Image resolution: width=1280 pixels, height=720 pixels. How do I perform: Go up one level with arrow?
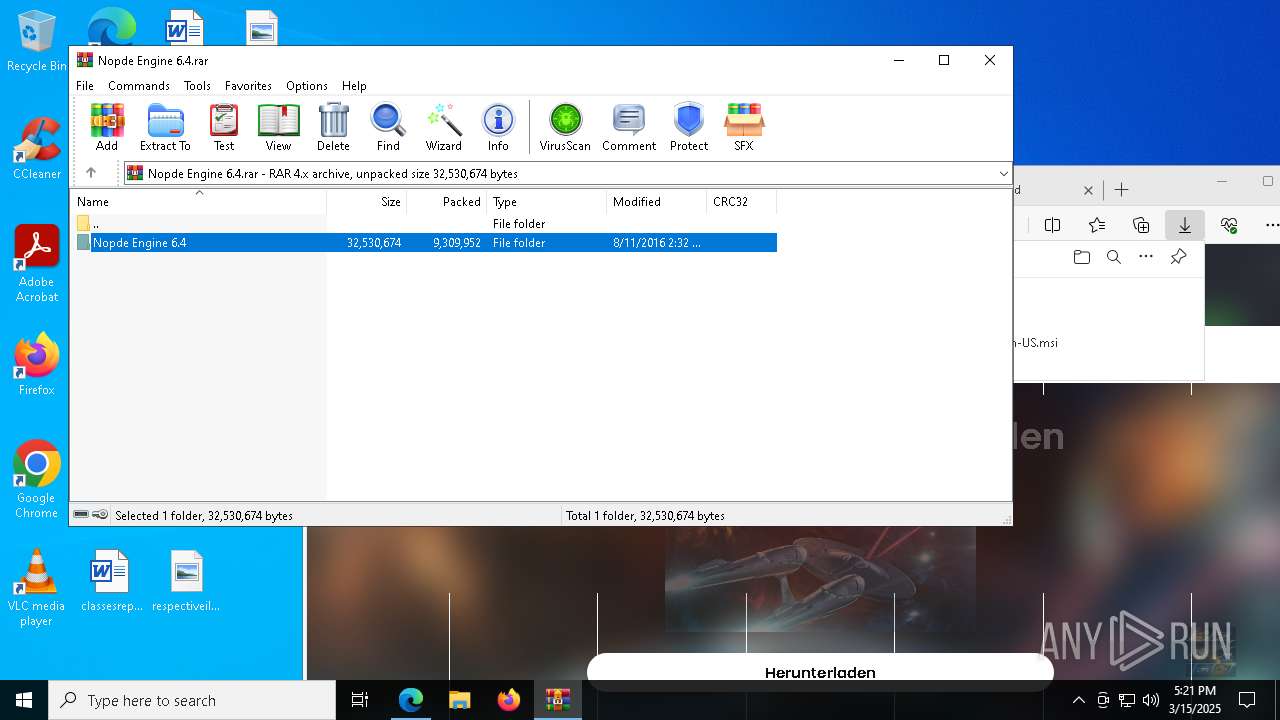coord(91,173)
